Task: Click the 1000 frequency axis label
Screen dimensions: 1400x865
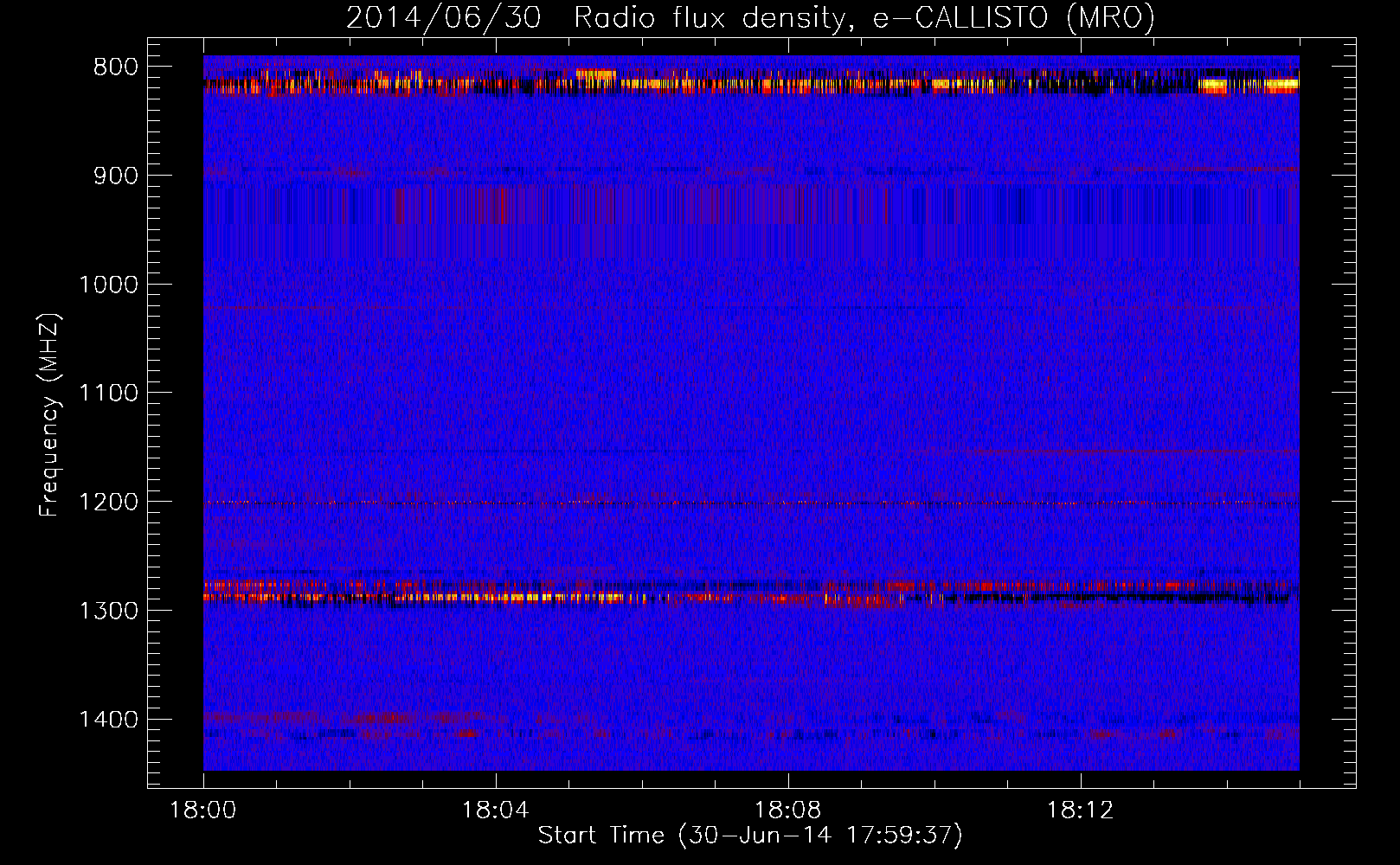Action: (x=108, y=285)
